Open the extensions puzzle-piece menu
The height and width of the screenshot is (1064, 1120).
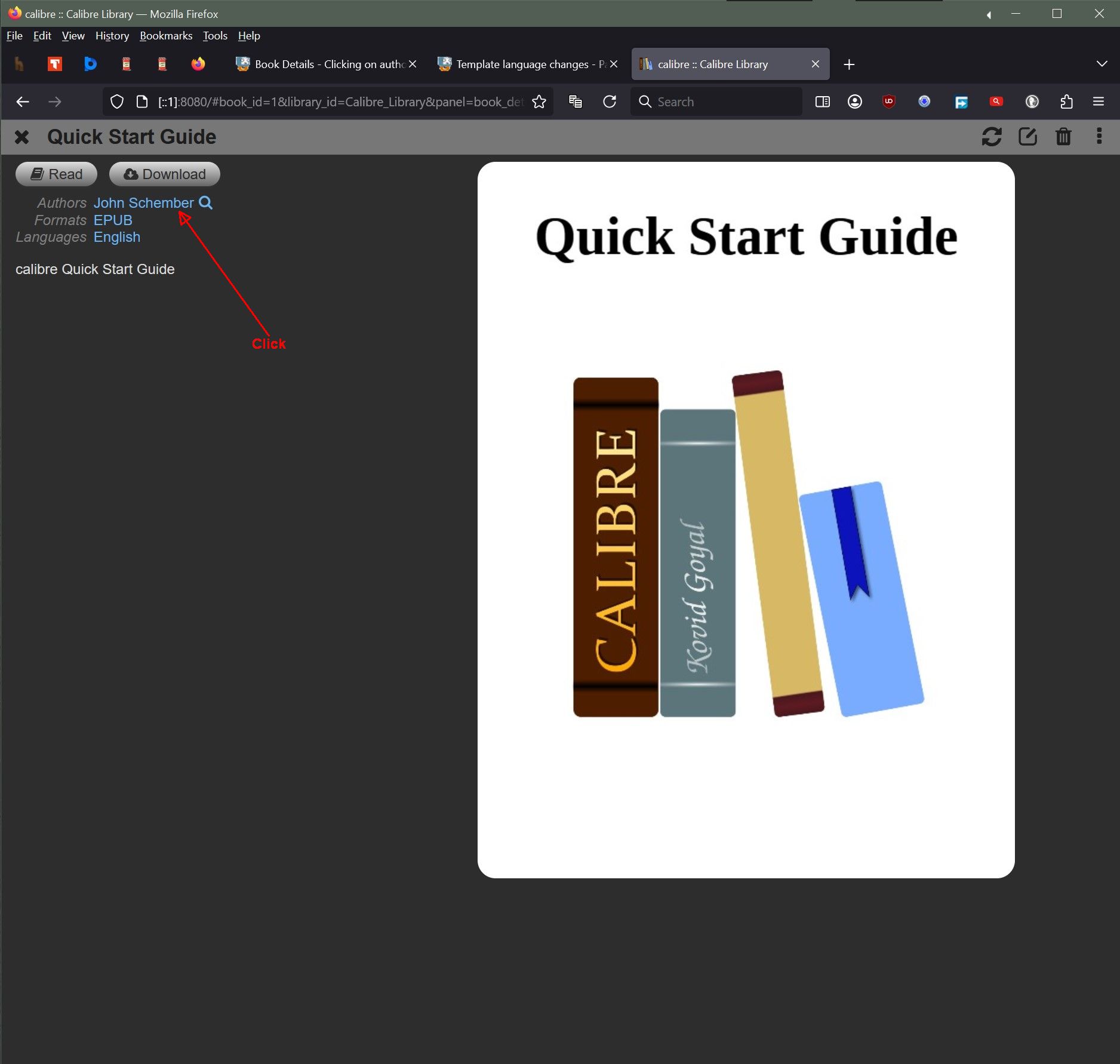coord(1067,102)
